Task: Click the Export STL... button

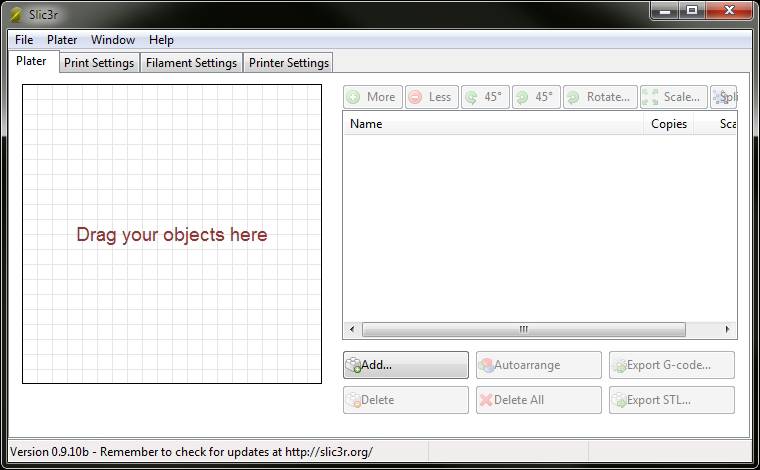Action: point(672,400)
